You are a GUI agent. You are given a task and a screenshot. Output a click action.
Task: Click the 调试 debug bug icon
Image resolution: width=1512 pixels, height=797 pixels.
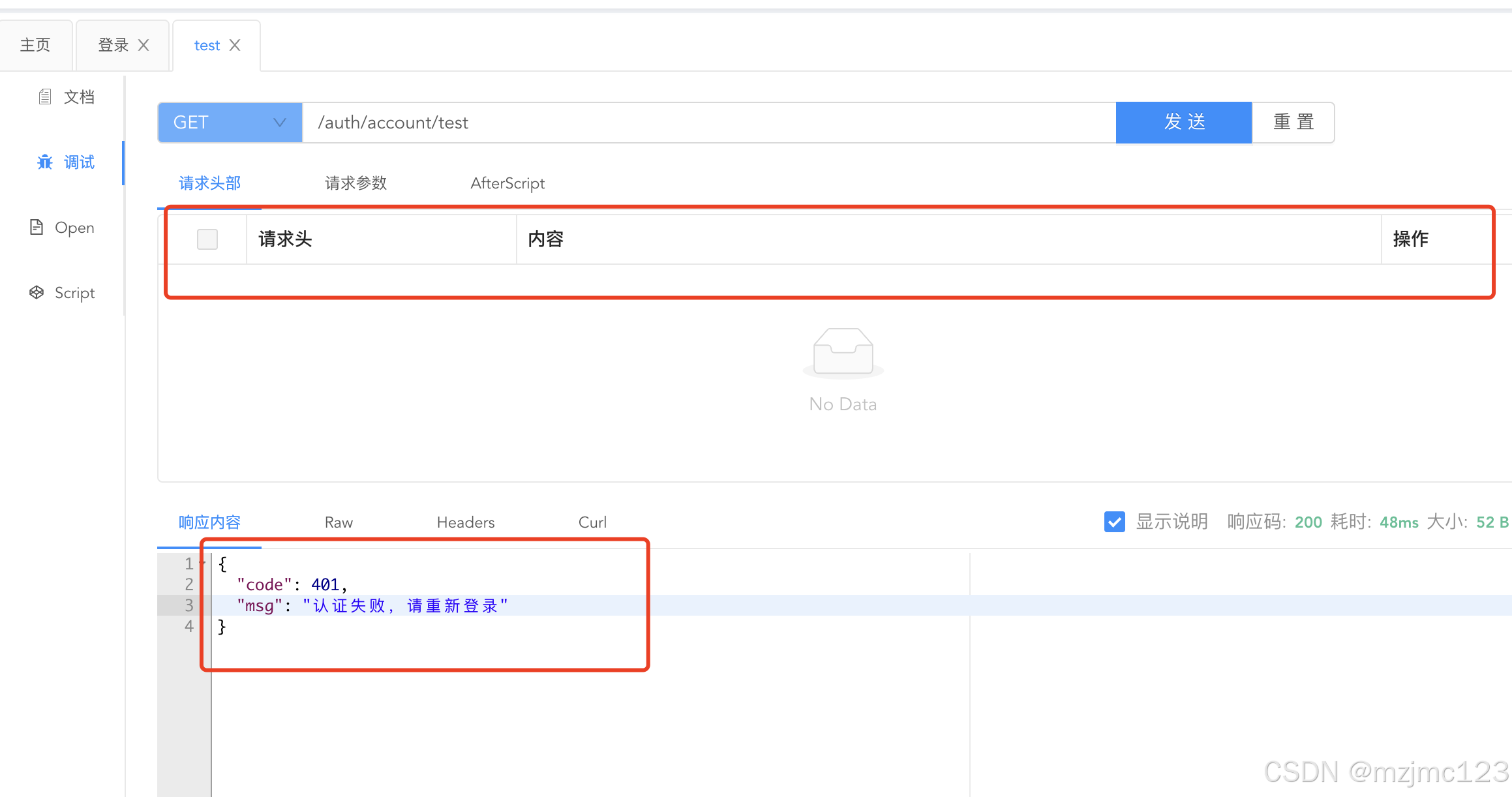[x=44, y=162]
